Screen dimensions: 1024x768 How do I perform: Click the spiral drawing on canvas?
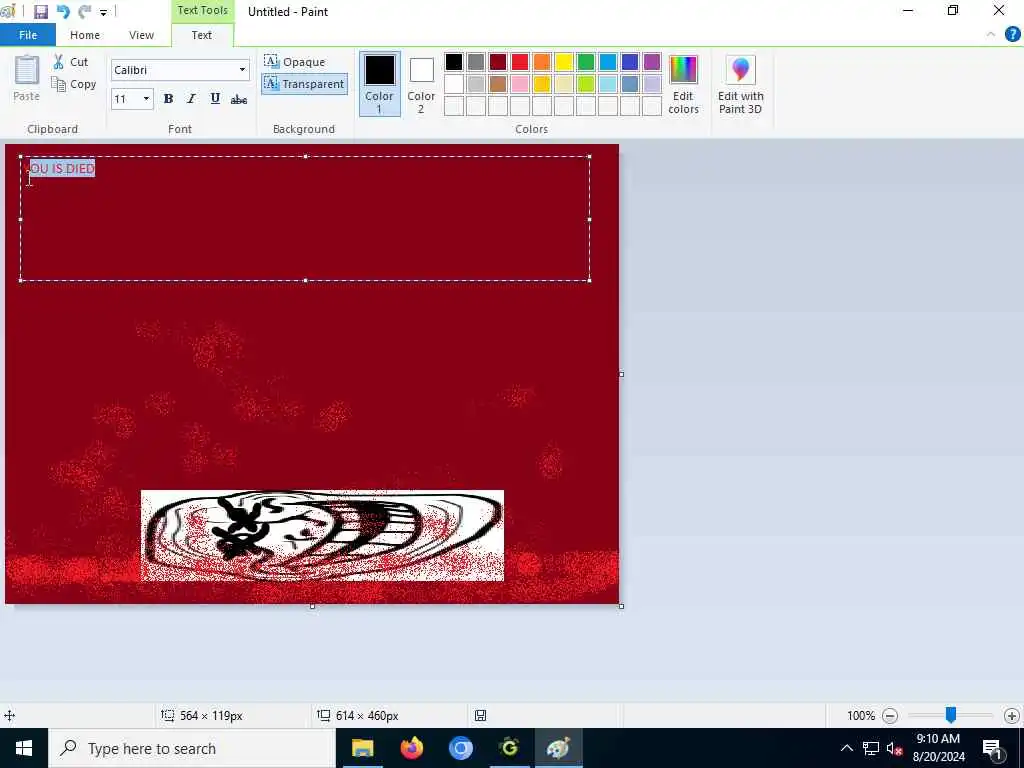323,536
